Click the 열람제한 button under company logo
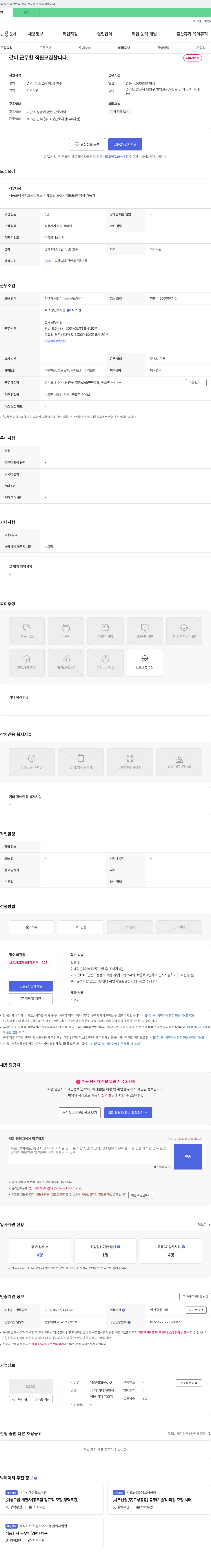 43,1399
